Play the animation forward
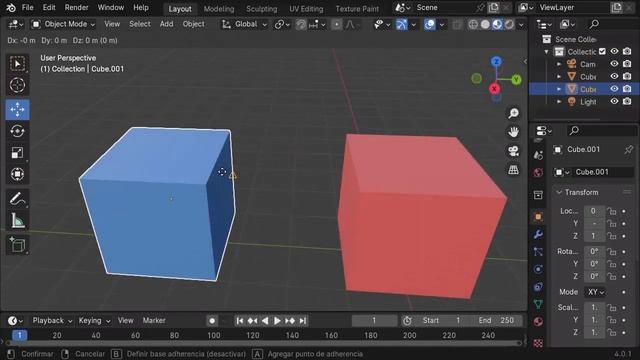 277,321
